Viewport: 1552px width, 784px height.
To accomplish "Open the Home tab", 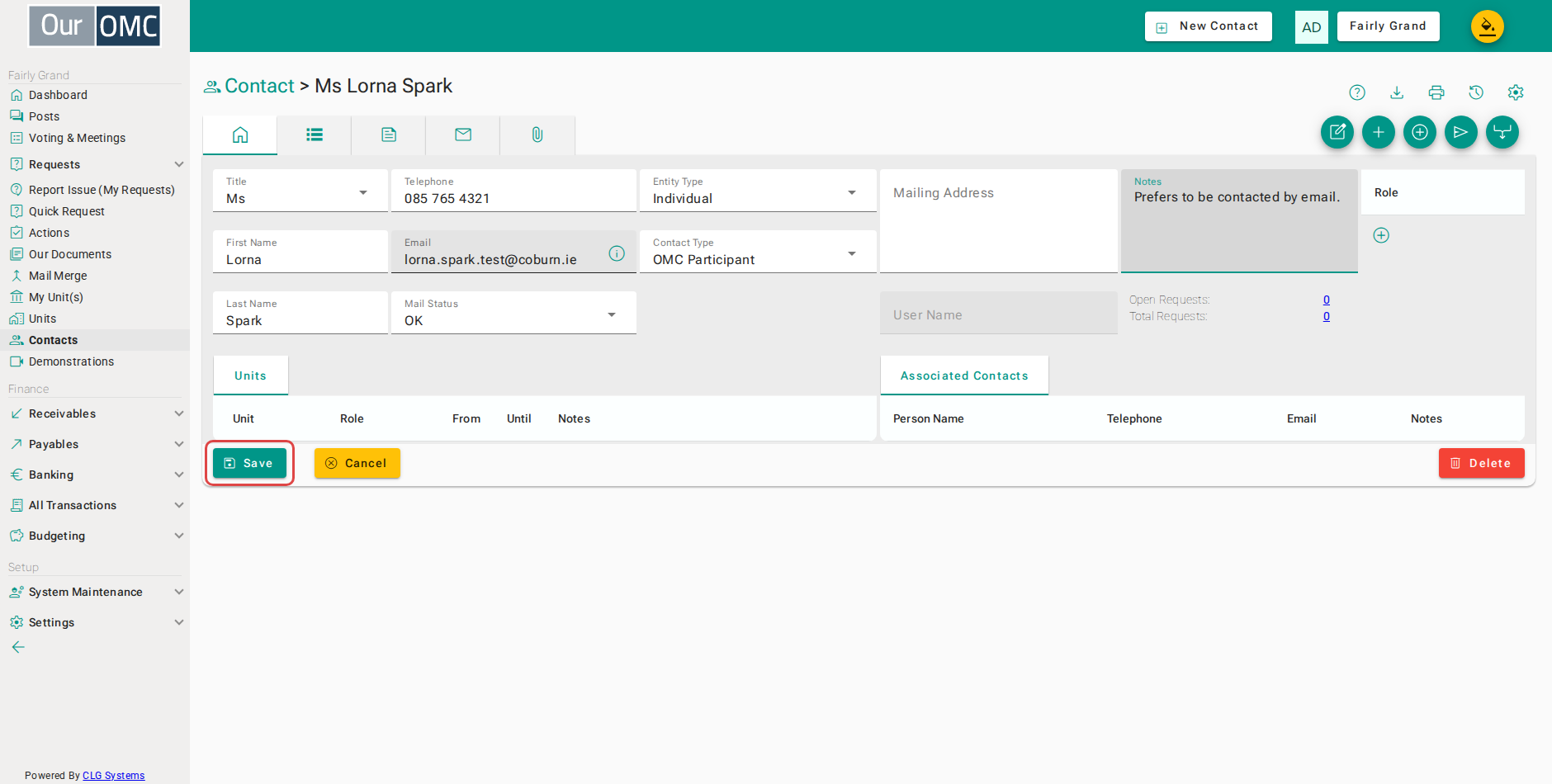I will coord(240,135).
